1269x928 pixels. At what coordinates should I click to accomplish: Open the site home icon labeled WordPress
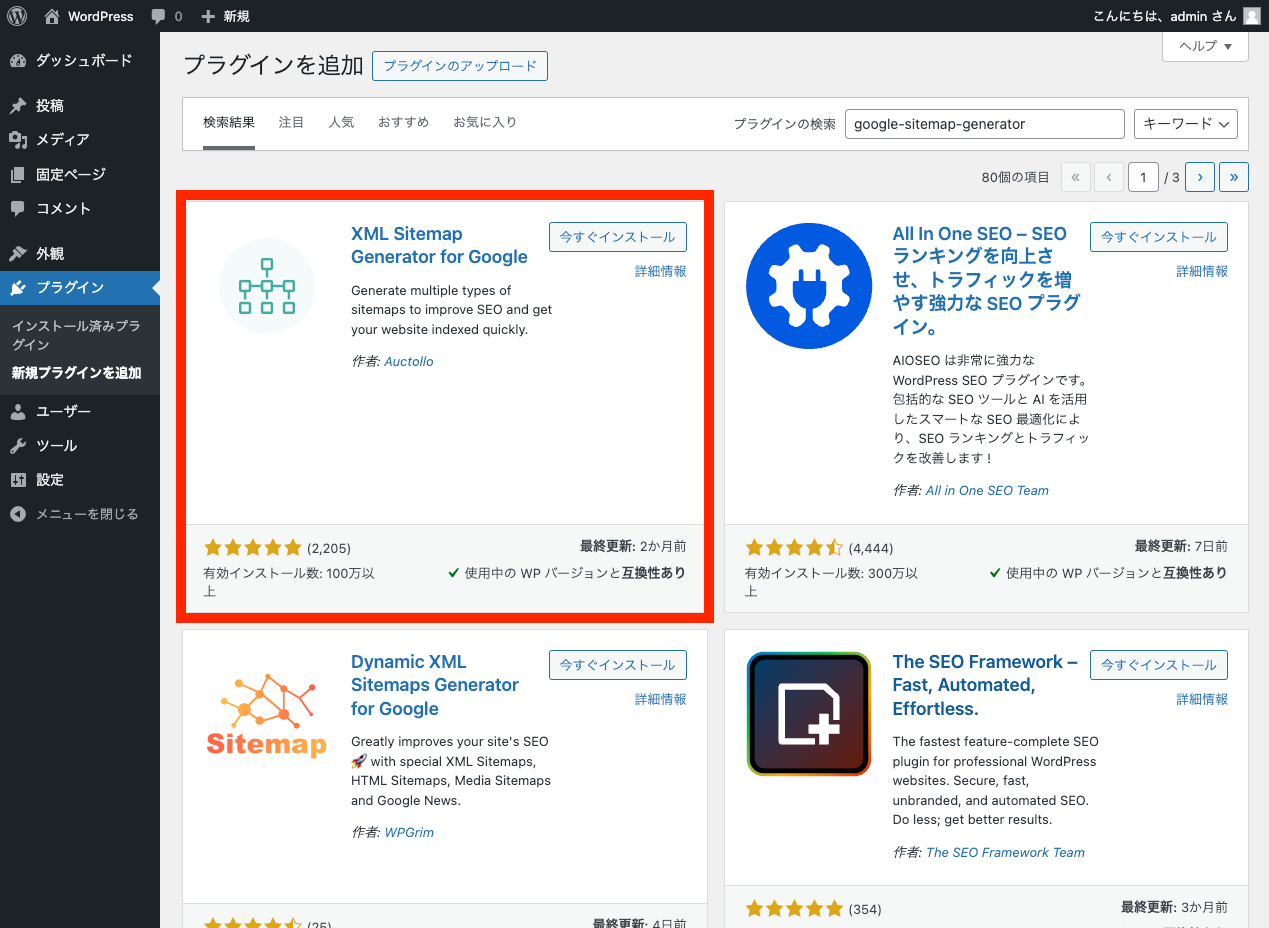(52, 16)
